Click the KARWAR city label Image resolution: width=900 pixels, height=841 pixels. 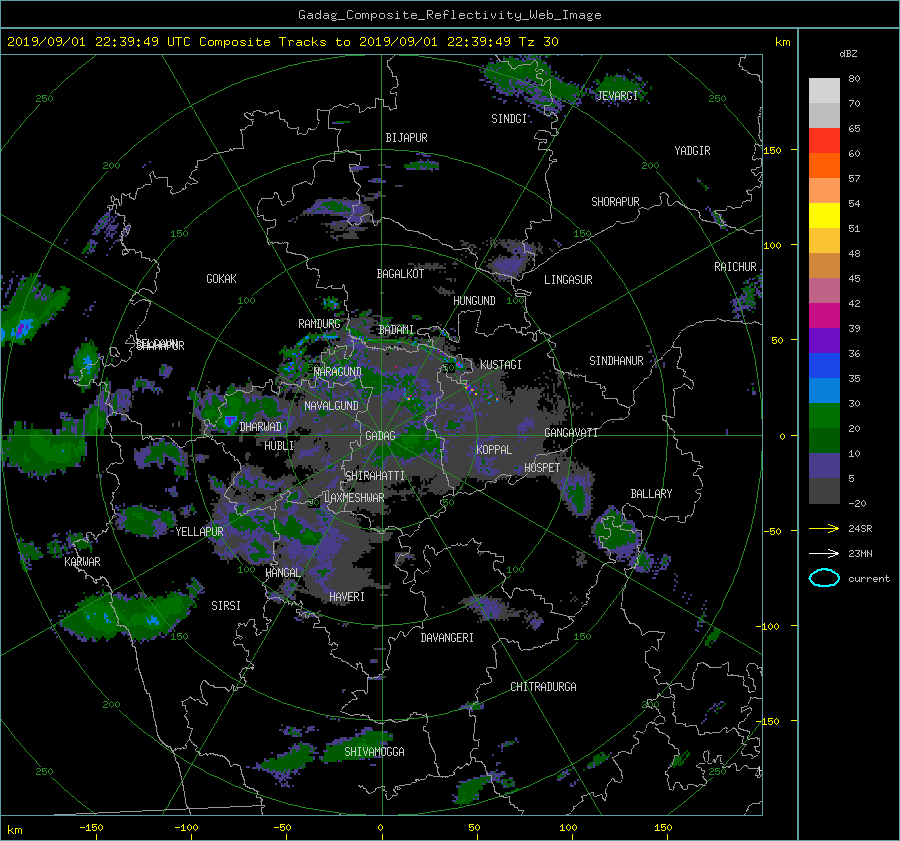[x=83, y=562]
